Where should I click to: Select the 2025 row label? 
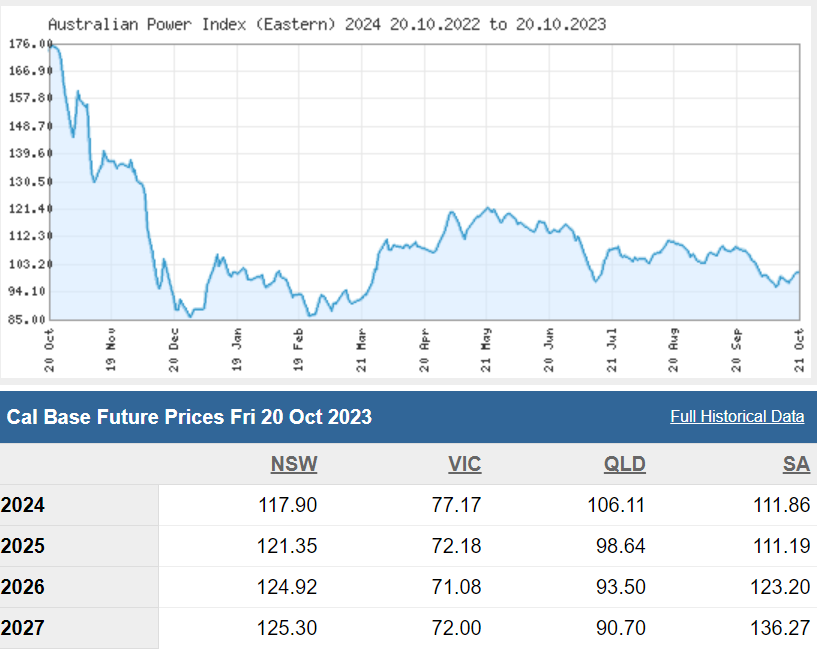(x=24, y=546)
